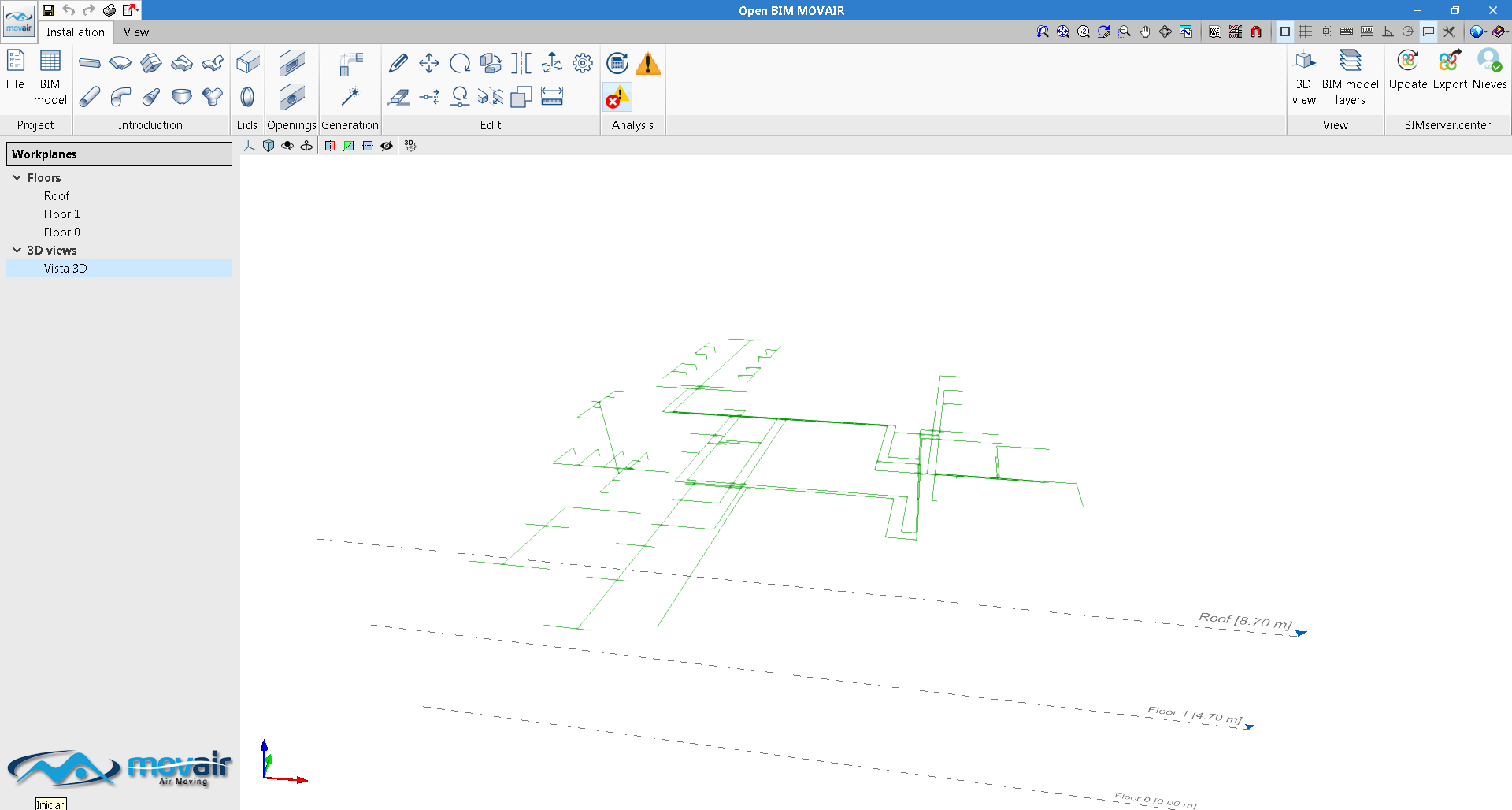This screenshot has height=810, width=1512.
Task: Open the Roof floor plan
Action: (57, 196)
